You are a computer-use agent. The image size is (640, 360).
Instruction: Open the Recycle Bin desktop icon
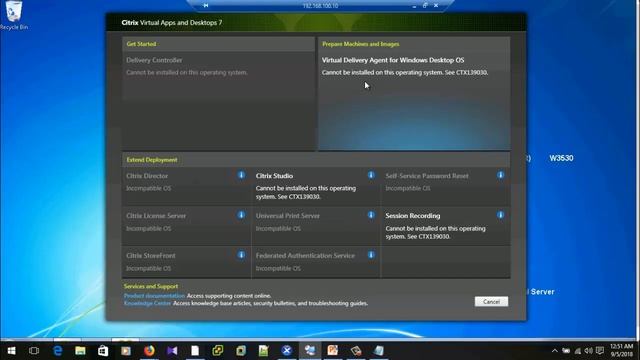(14, 16)
